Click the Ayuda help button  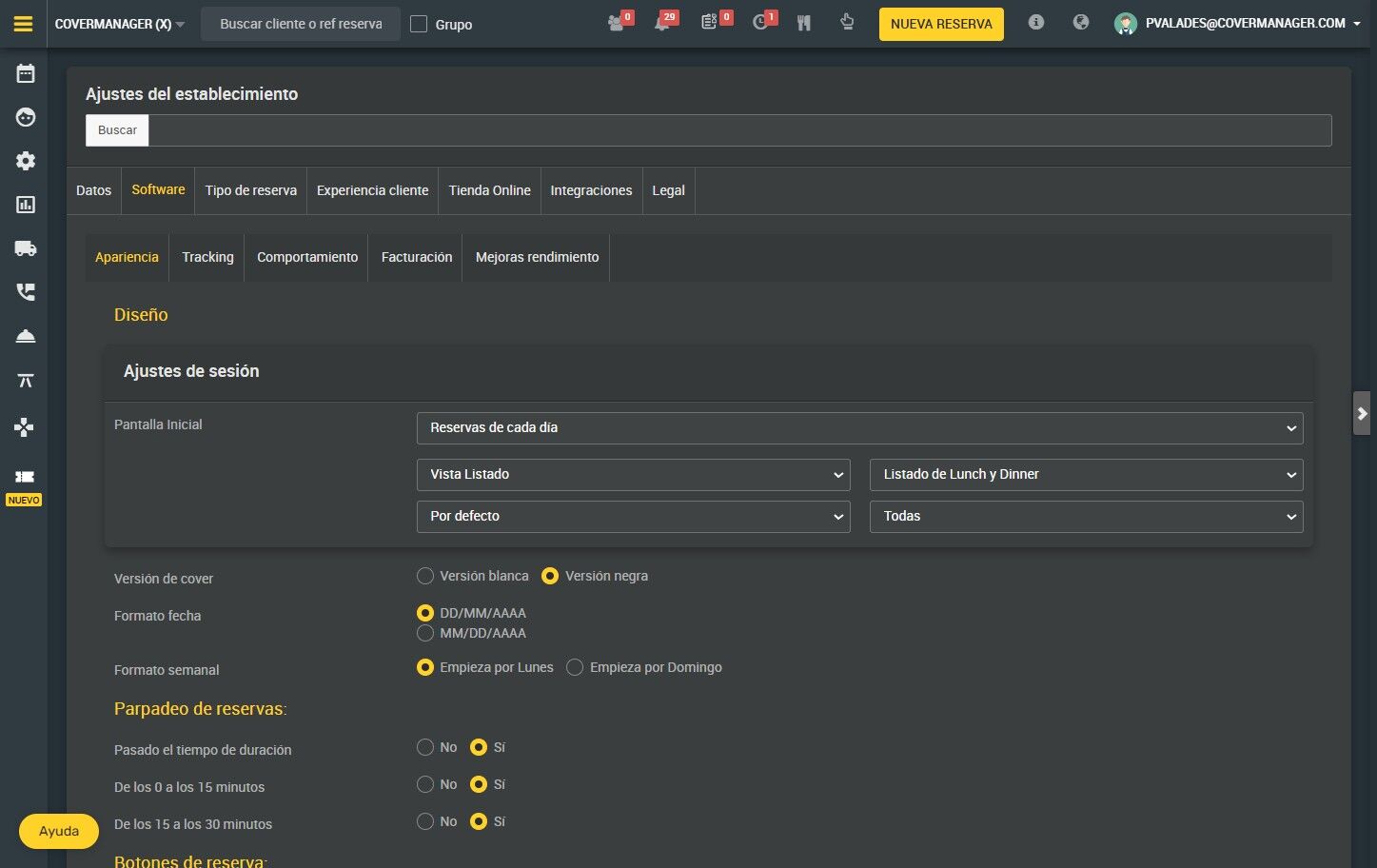tap(59, 831)
